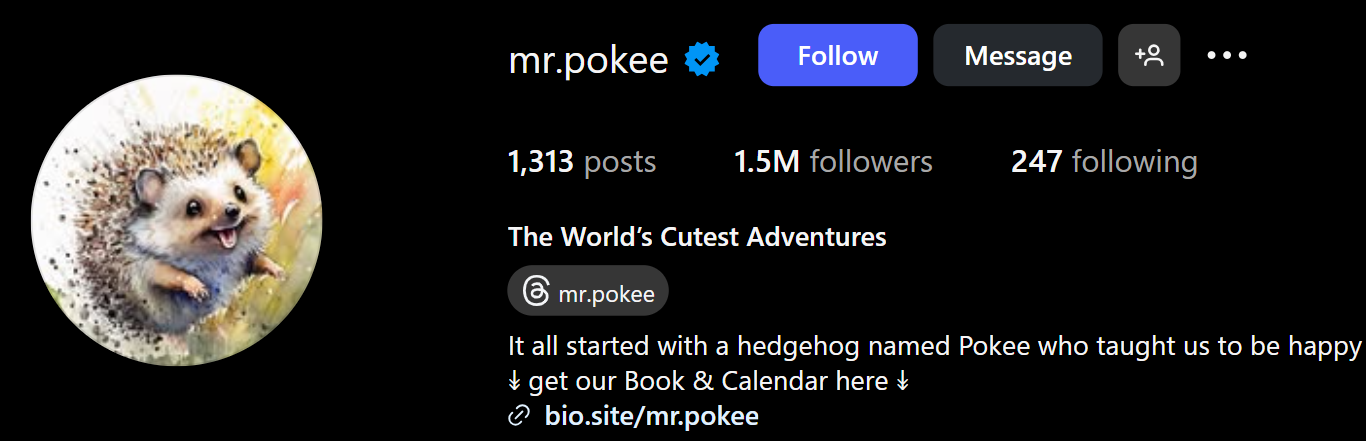
Task: Open the hedgehog profile picture
Action: pos(177,221)
